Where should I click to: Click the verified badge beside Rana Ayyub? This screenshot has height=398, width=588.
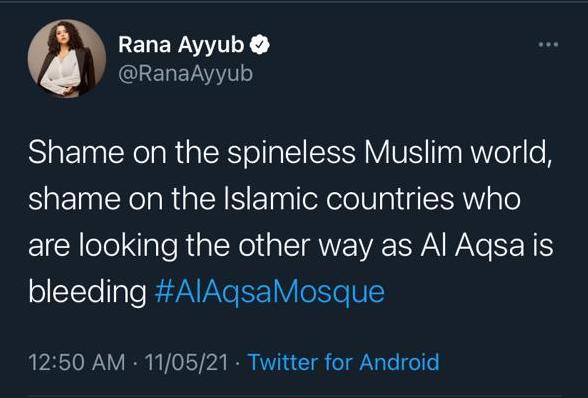pyautogui.click(x=260, y=45)
